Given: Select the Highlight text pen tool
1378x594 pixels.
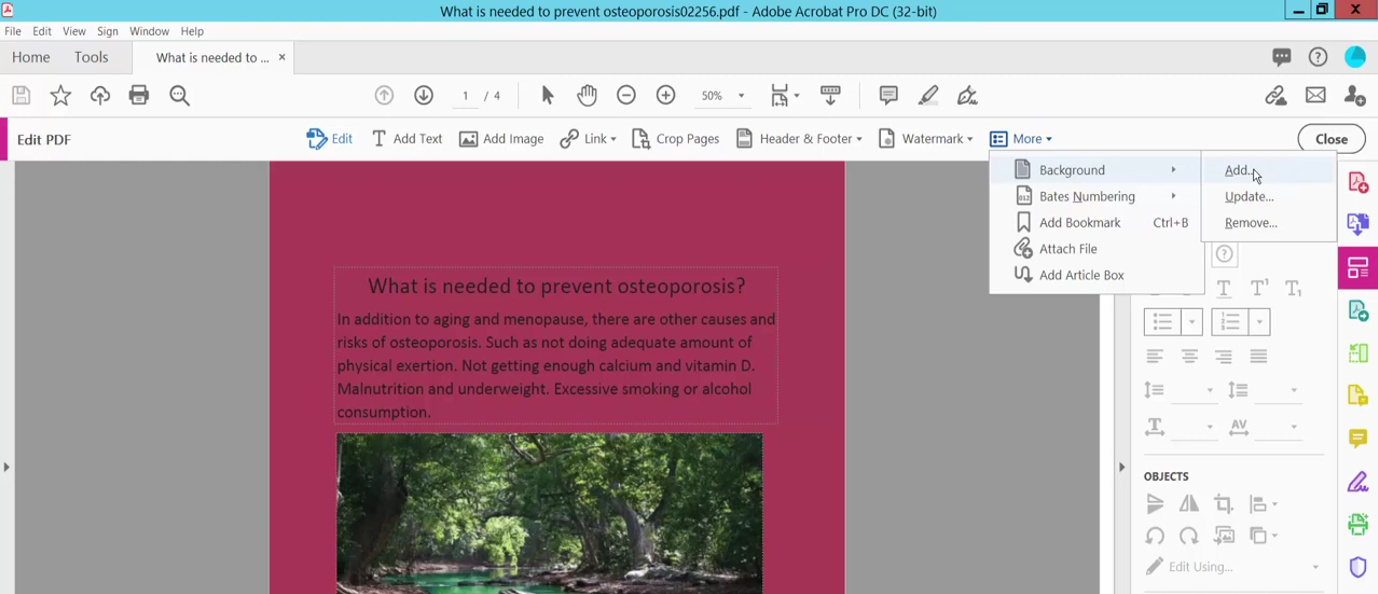Looking at the screenshot, I should pyautogui.click(x=928, y=96).
